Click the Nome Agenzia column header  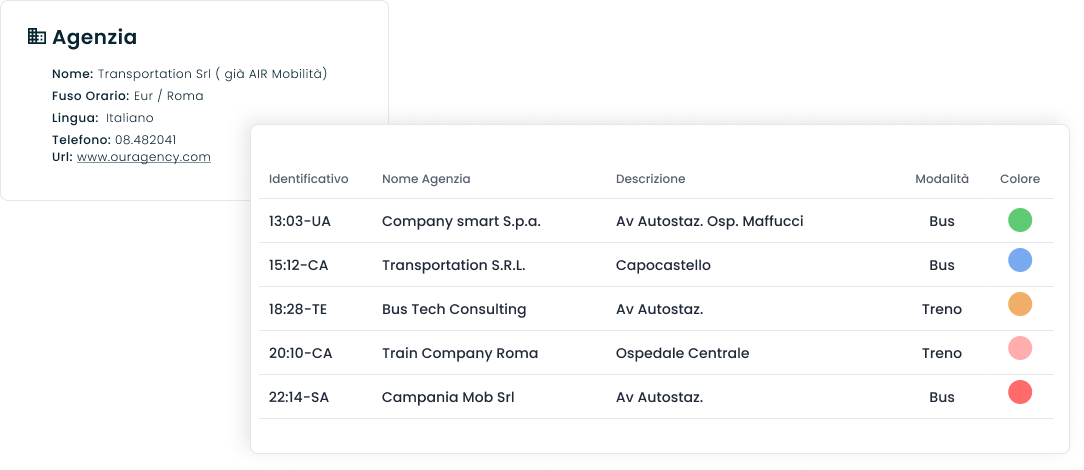426,179
